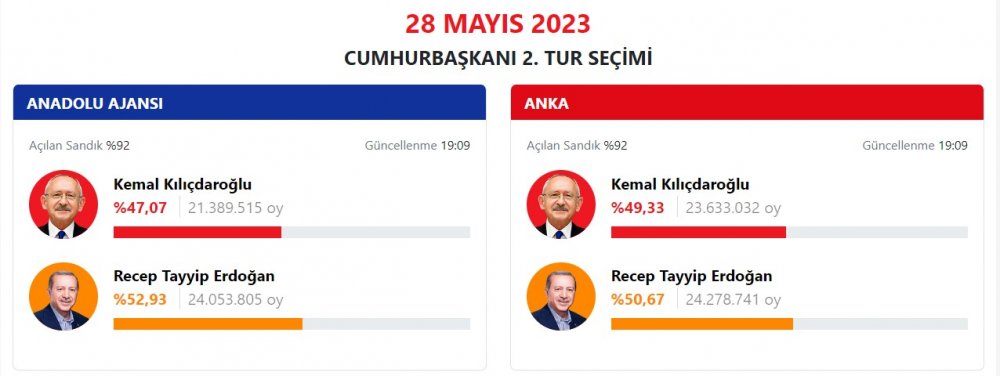Click Erdoğan's photo in Anadolu Ajansı panel
The width and height of the screenshot is (1000, 376).
63,296
